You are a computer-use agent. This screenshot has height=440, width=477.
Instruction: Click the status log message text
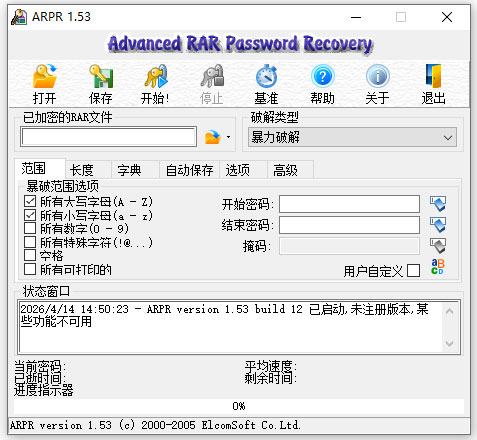pos(224,315)
